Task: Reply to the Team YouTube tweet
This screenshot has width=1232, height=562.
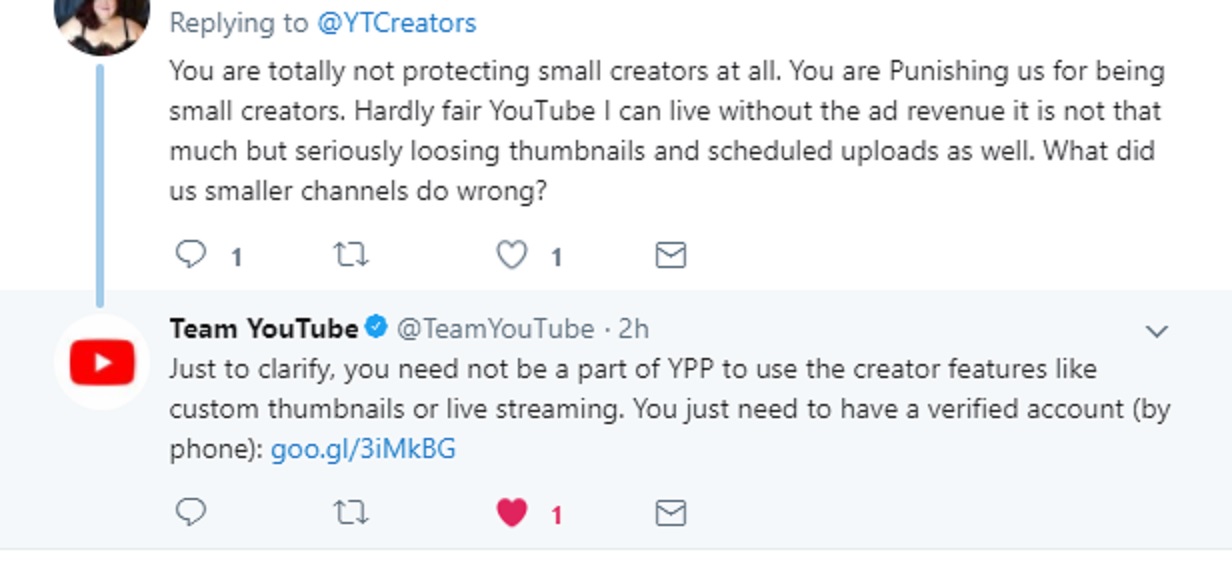Action: pos(191,513)
